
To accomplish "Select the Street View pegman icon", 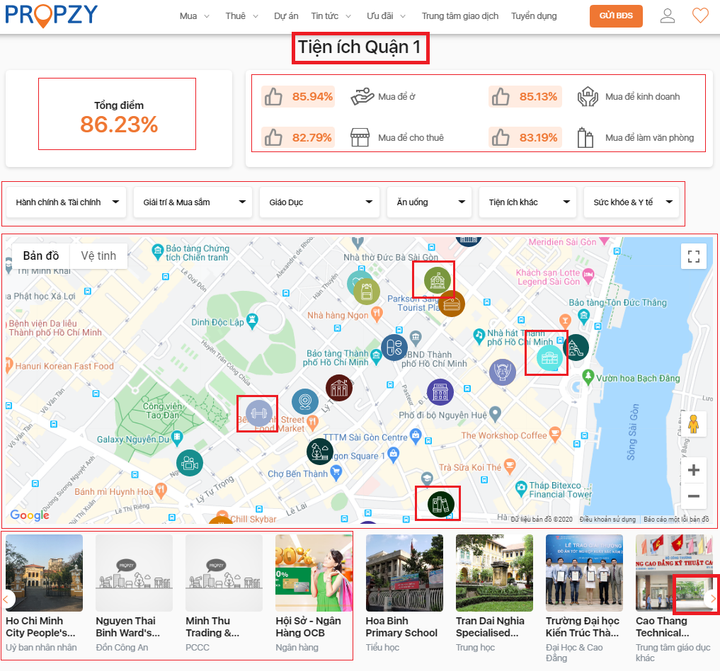I will click(693, 424).
